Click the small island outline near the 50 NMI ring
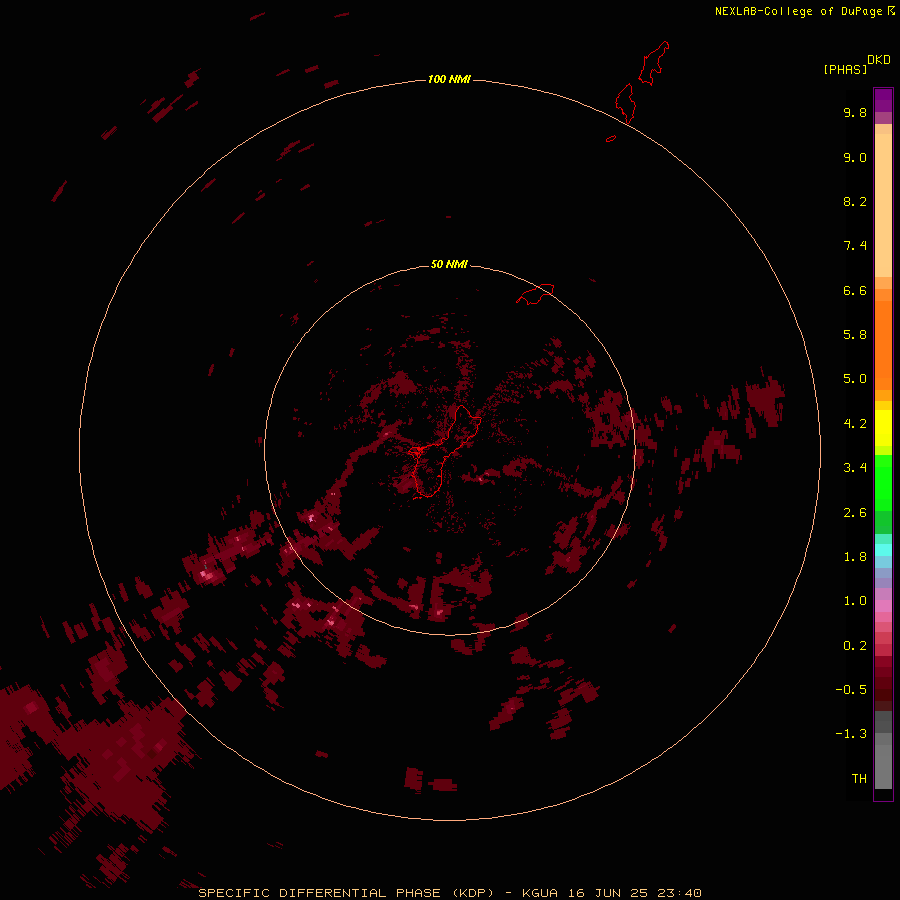The height and width of the screenshot is (900, 900). (x=535, y=294)
